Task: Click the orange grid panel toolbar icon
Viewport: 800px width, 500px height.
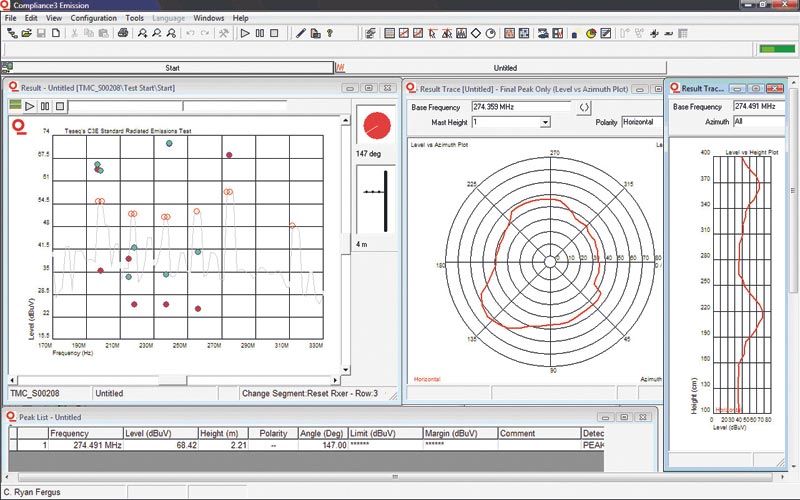Action: (509, 34)
